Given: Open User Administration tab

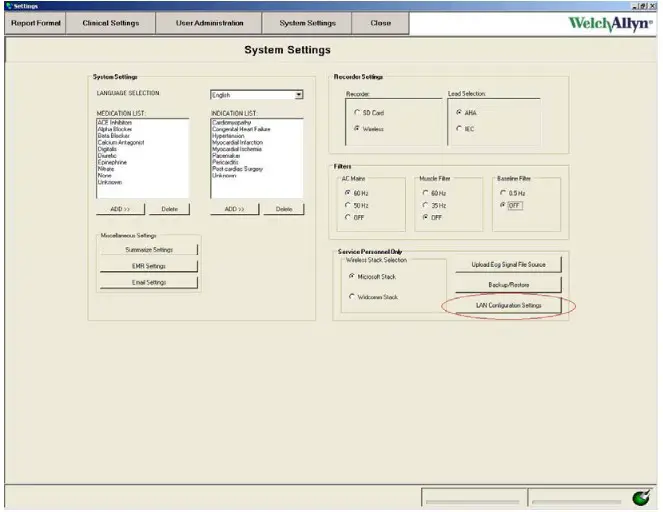Looking at the screenshot, I should click(x=209, y=23).
